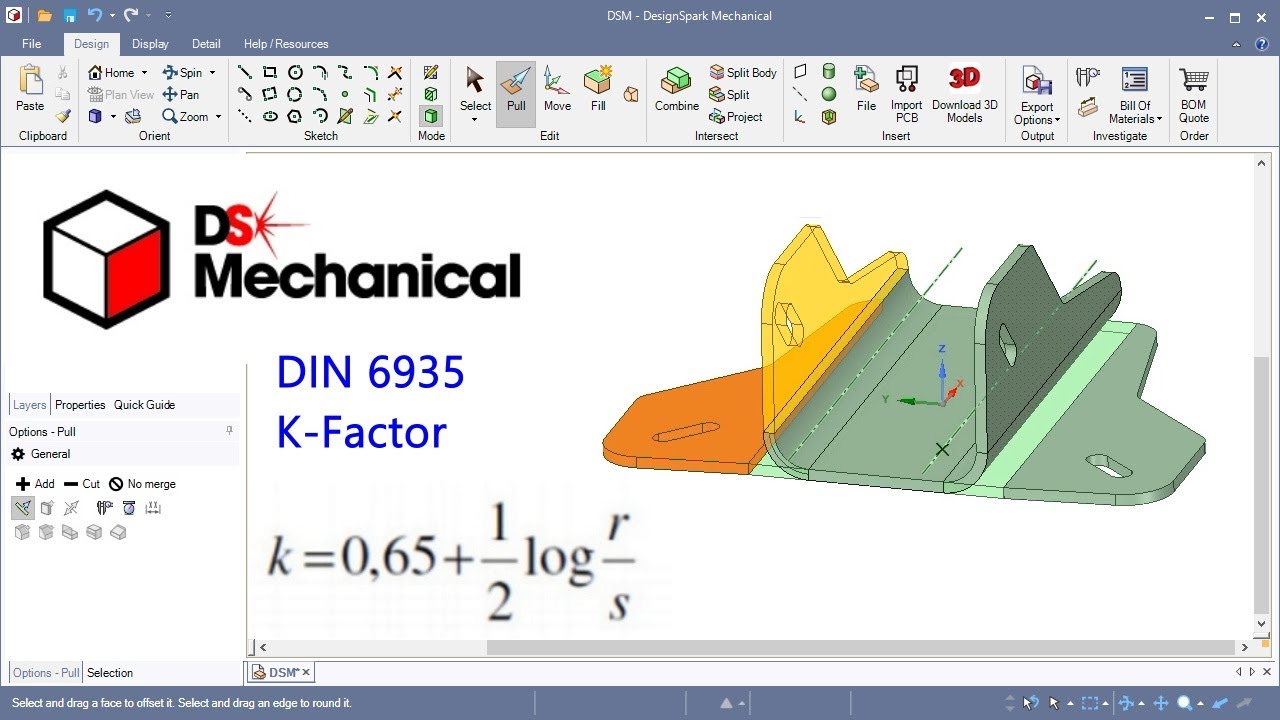Screen dimensions: 1280x720
Task: Enable the No merge pull option
Action: pyautogui.click(x=142, y=484)
